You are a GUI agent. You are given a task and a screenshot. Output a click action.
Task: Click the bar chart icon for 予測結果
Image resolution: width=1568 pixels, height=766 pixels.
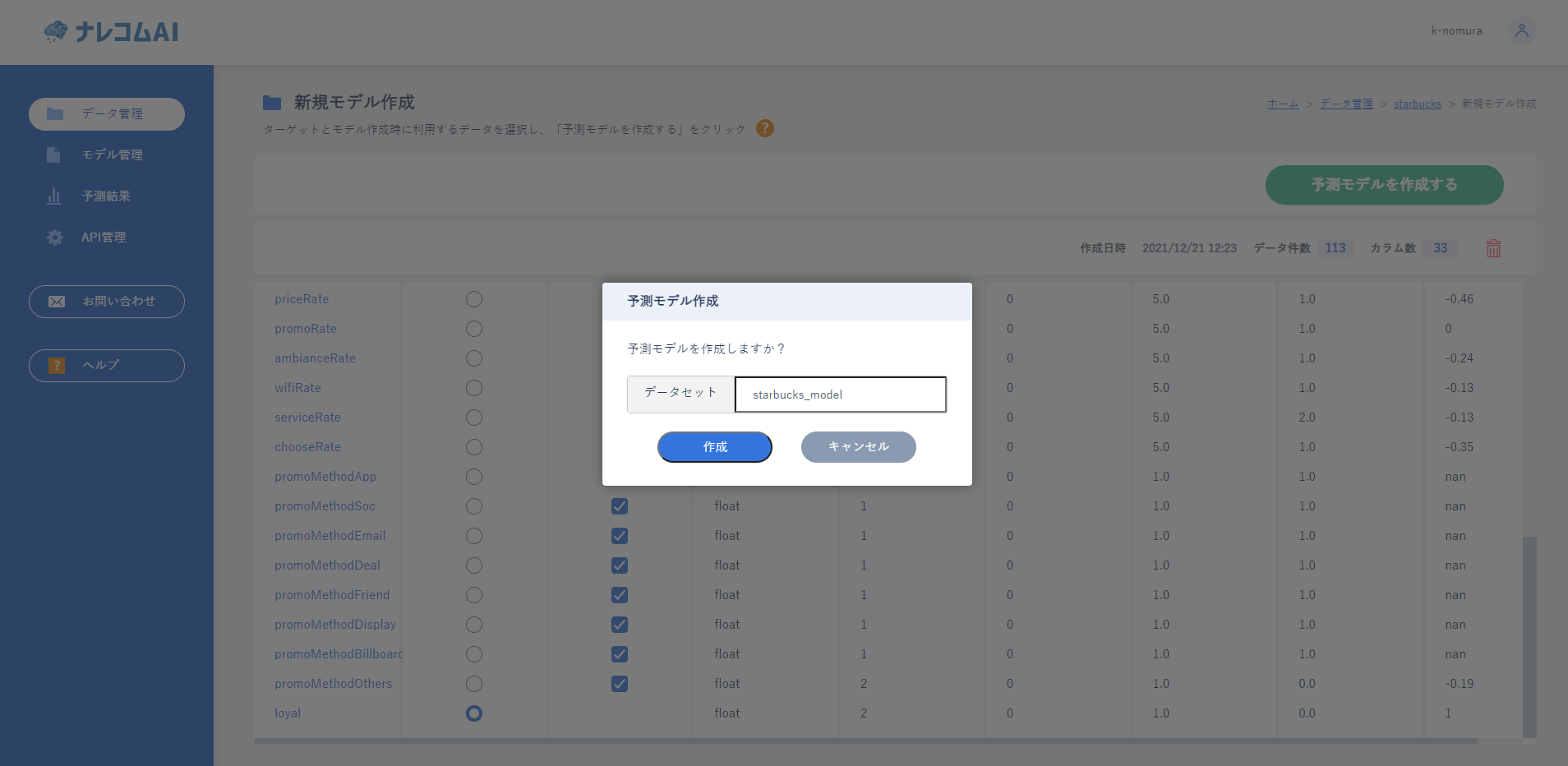(x=54, y=196)
